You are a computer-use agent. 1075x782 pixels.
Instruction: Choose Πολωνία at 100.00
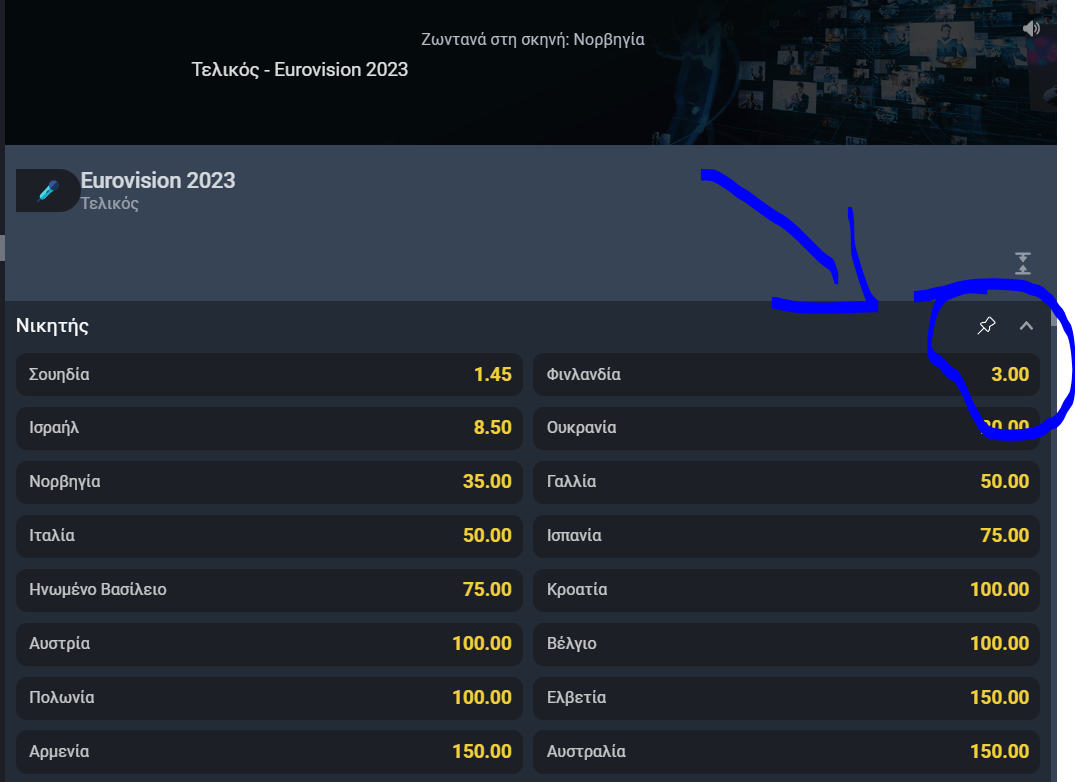[x=269, y=698]
